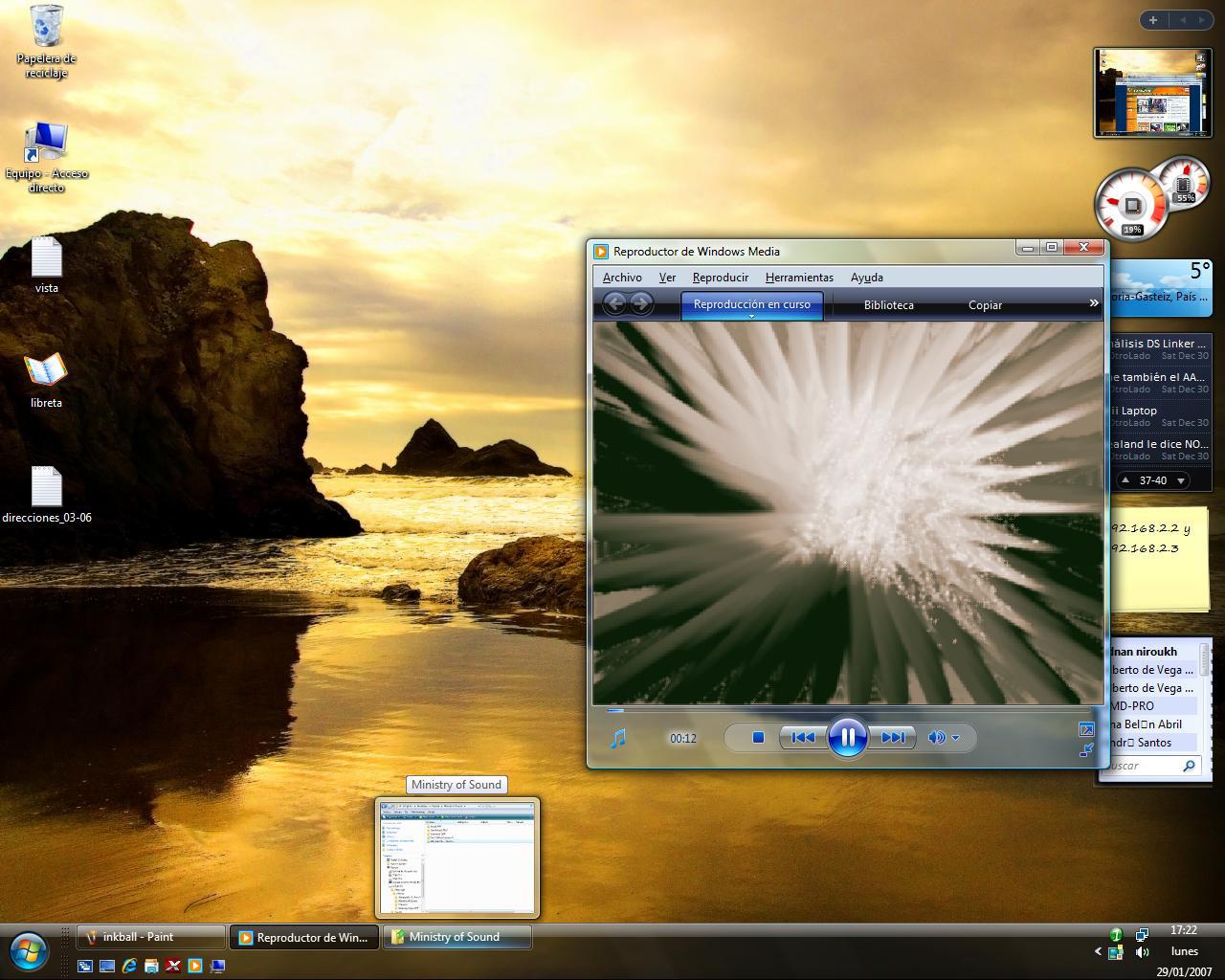Image resolution: width=1225 pixels, height=980 pixels.
Task: Open the volume dropdown arrow
Action: [955, 738]
